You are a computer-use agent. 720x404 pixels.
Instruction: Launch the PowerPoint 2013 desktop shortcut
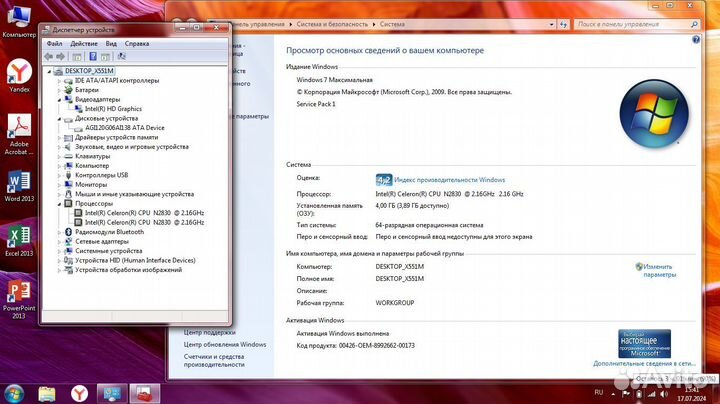point(19,300)
